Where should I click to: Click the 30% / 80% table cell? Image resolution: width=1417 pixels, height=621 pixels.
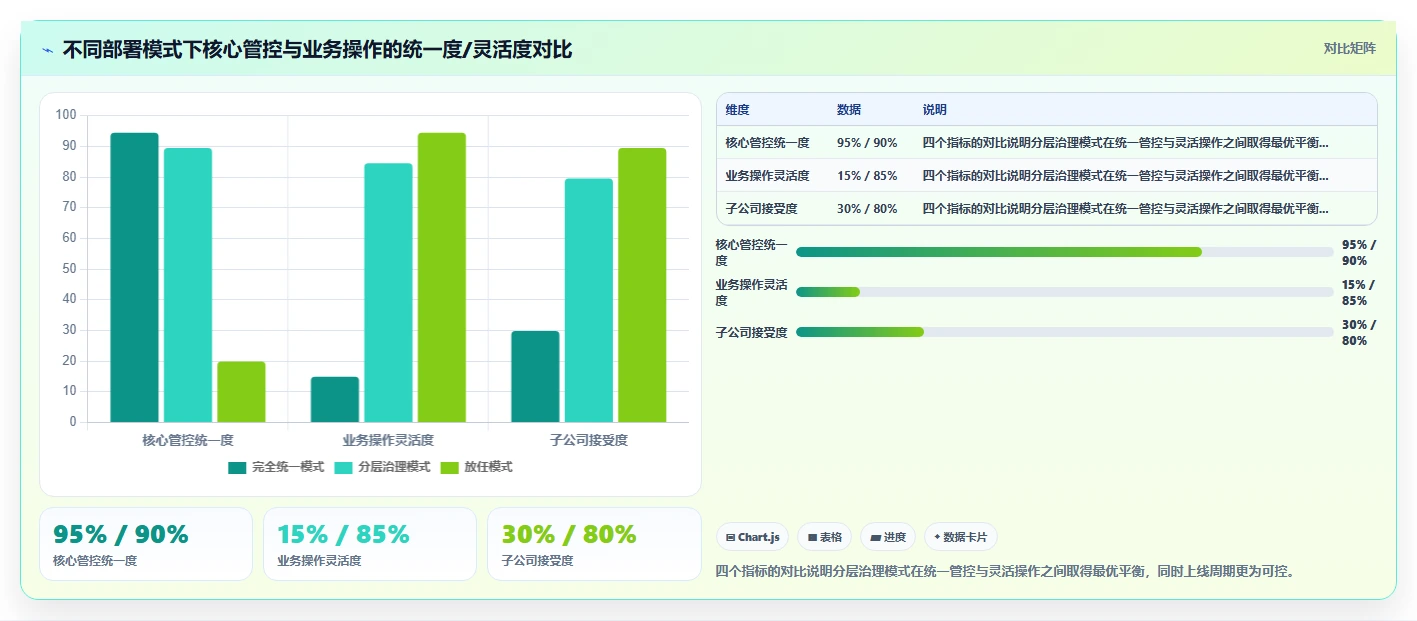867,209
